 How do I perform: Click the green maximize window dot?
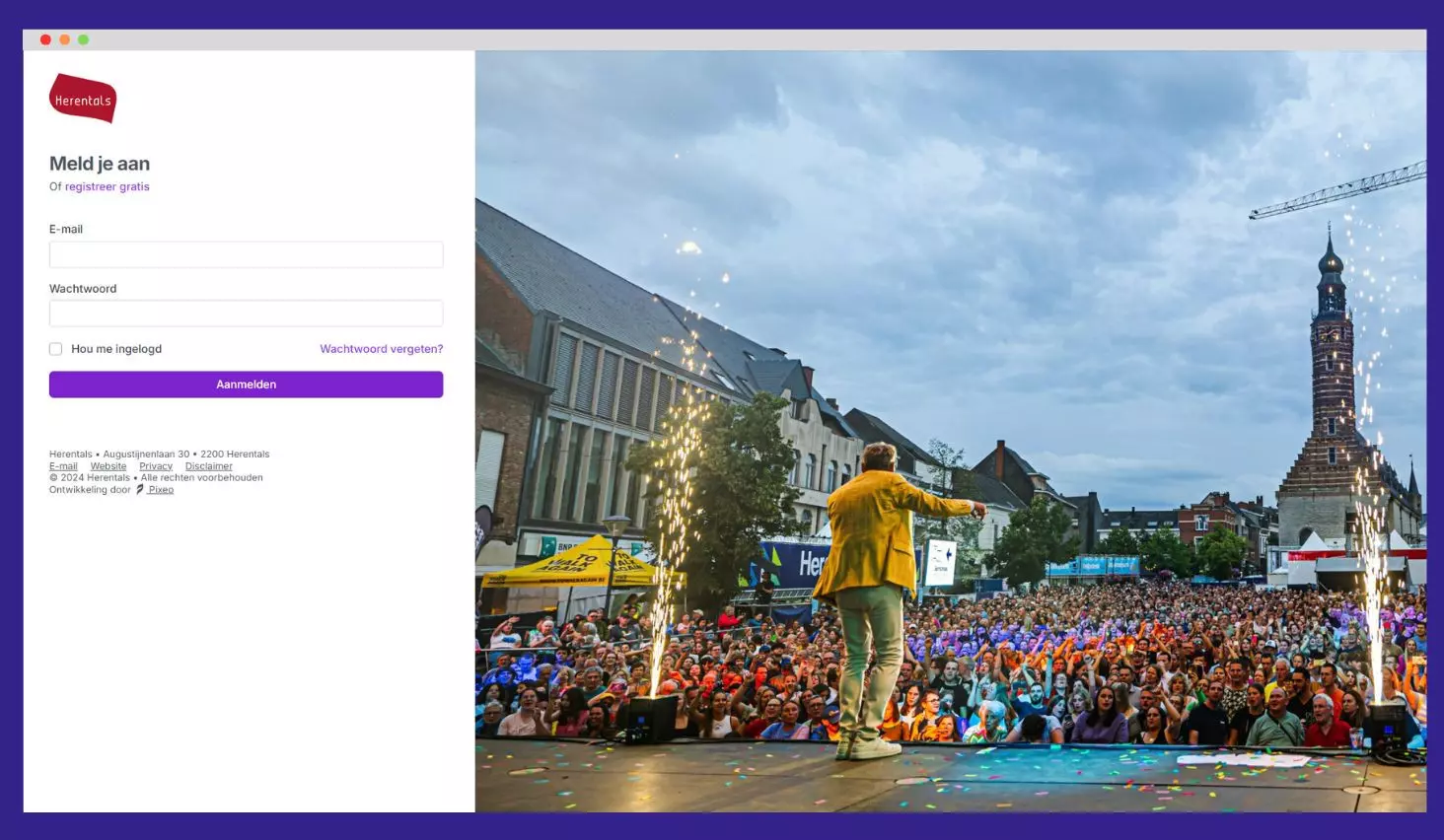tap(84, 40)
